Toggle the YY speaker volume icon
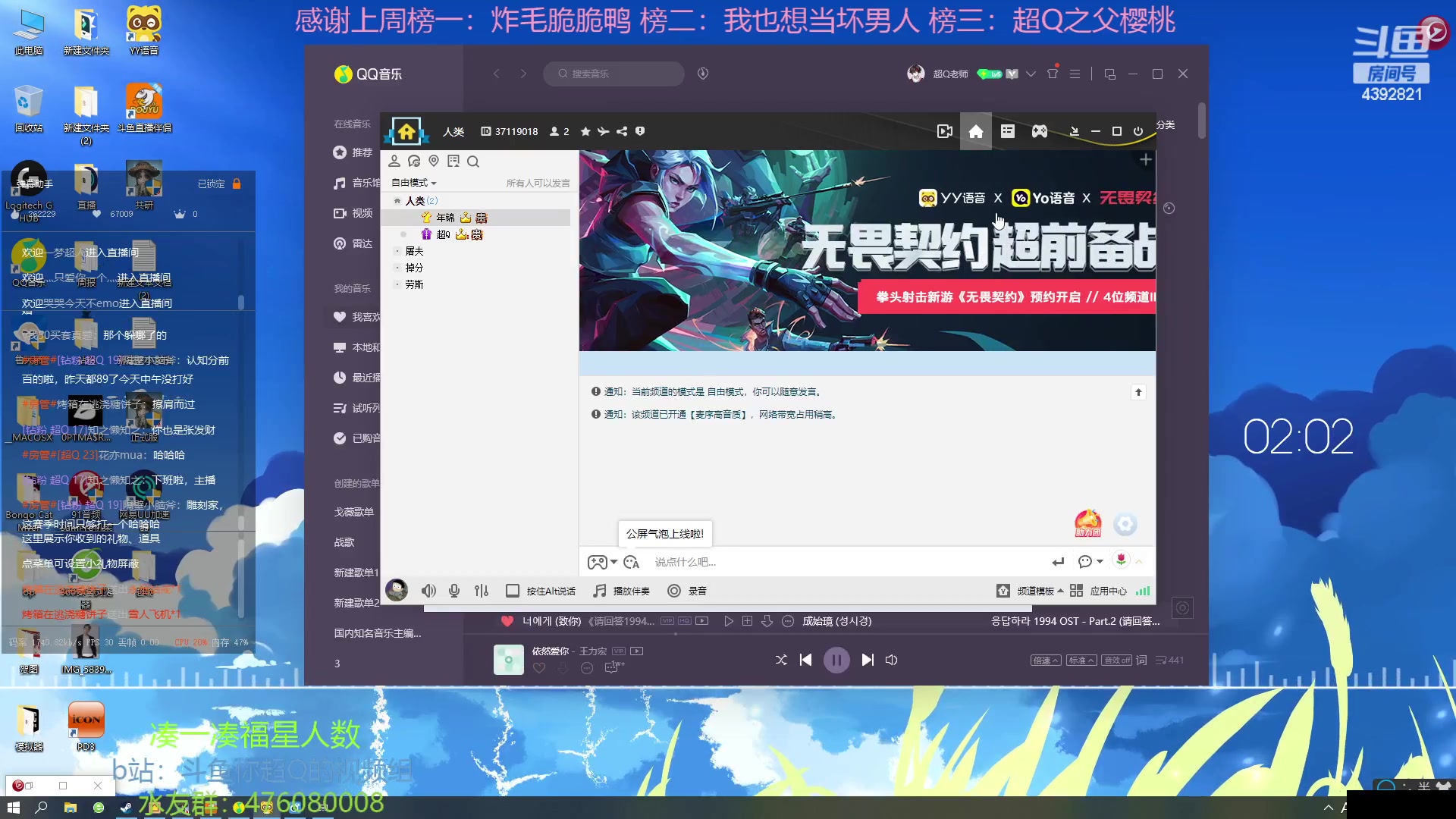The height and width of the screenshot is (819, 1456). [428, 591]
